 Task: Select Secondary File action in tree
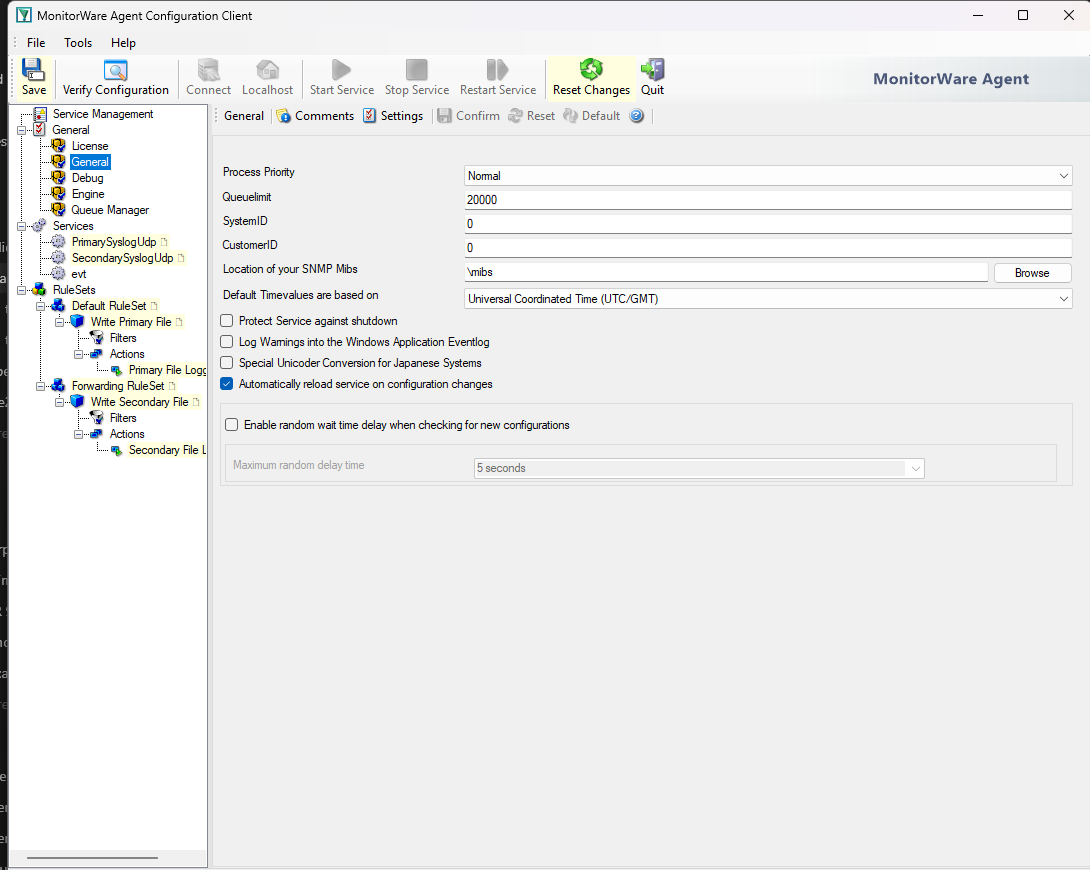[167, 450]
